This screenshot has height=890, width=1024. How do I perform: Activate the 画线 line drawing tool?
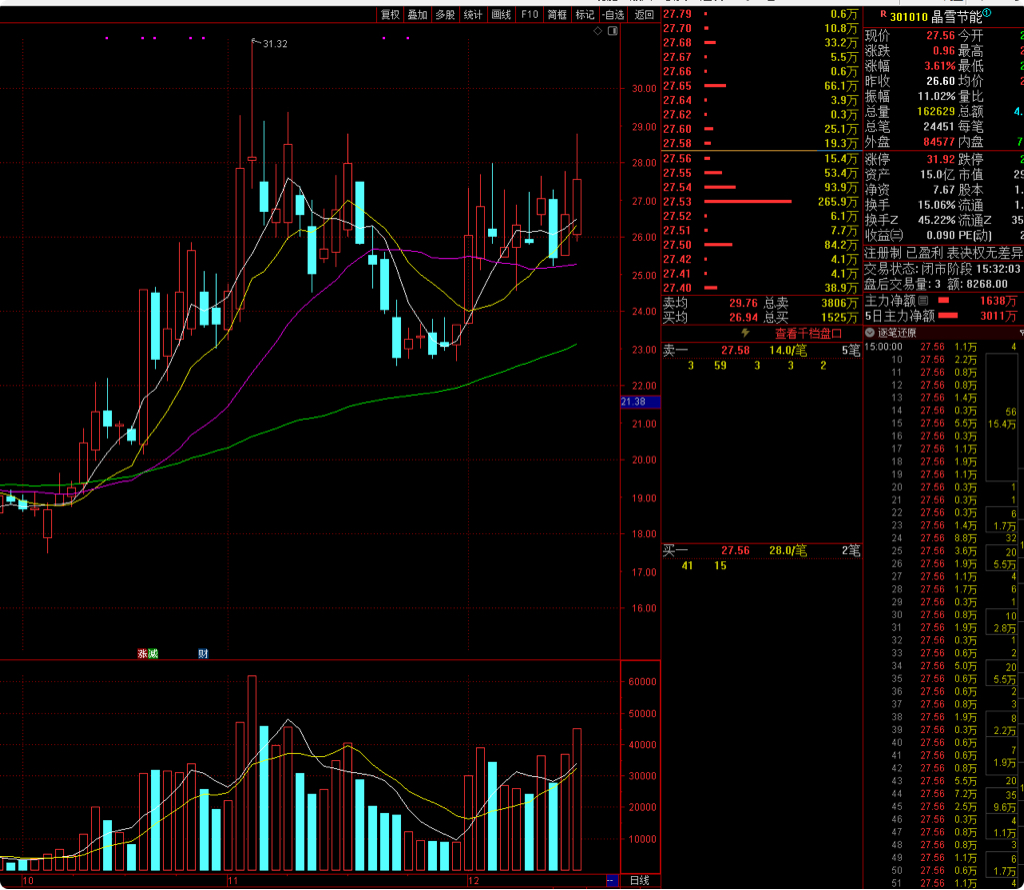(x=501, y=14)
